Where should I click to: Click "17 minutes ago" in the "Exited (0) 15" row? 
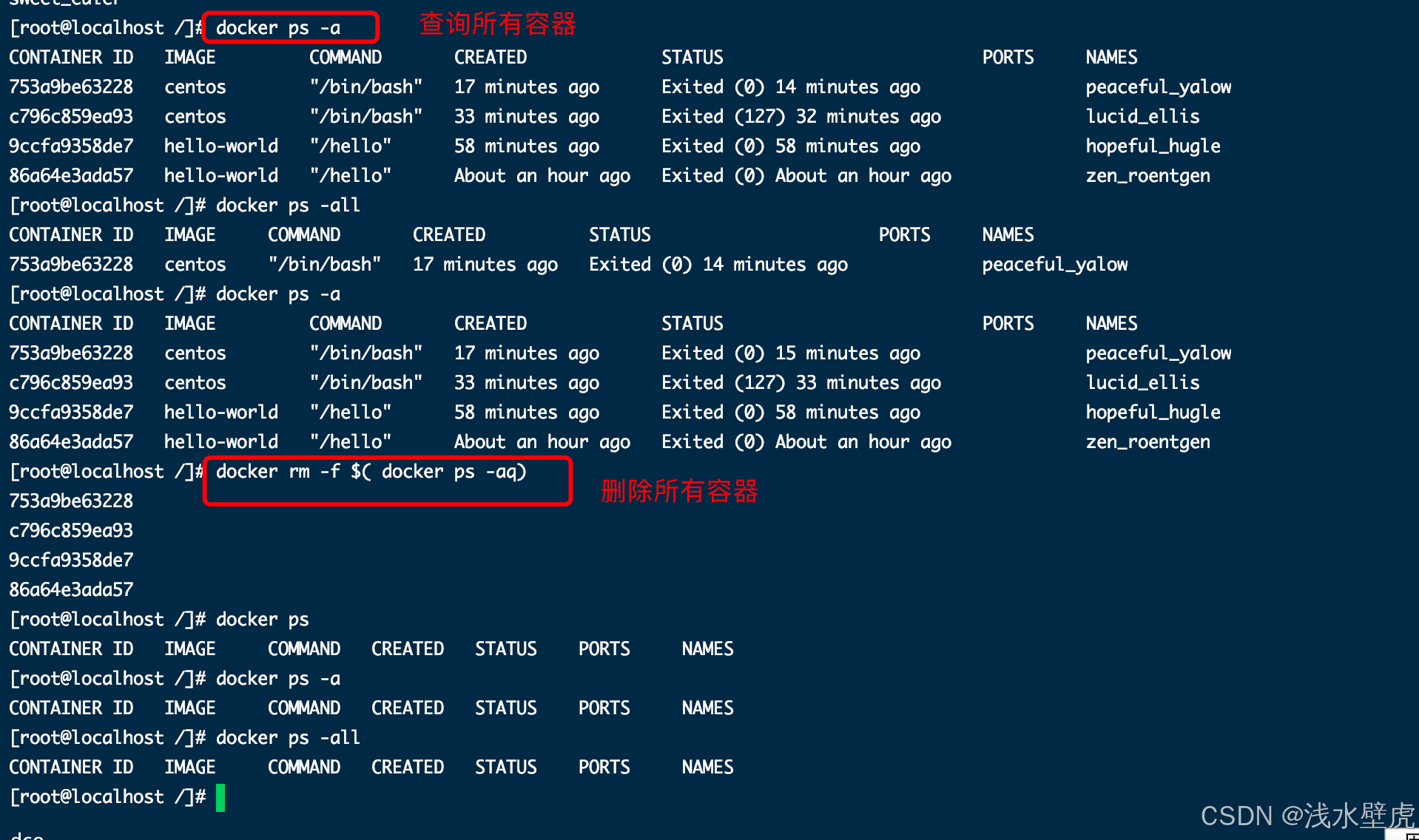[526, 353]
